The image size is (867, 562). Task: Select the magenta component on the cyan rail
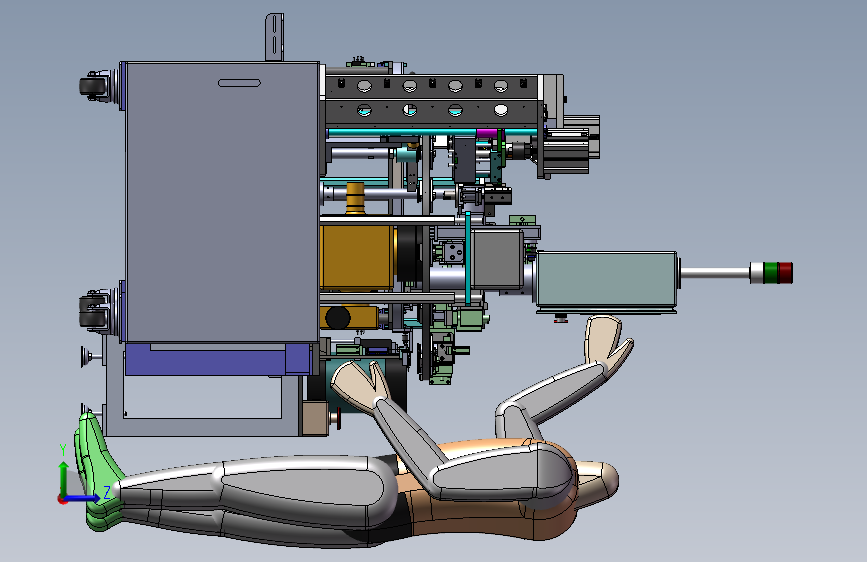(x=486, y=133)
